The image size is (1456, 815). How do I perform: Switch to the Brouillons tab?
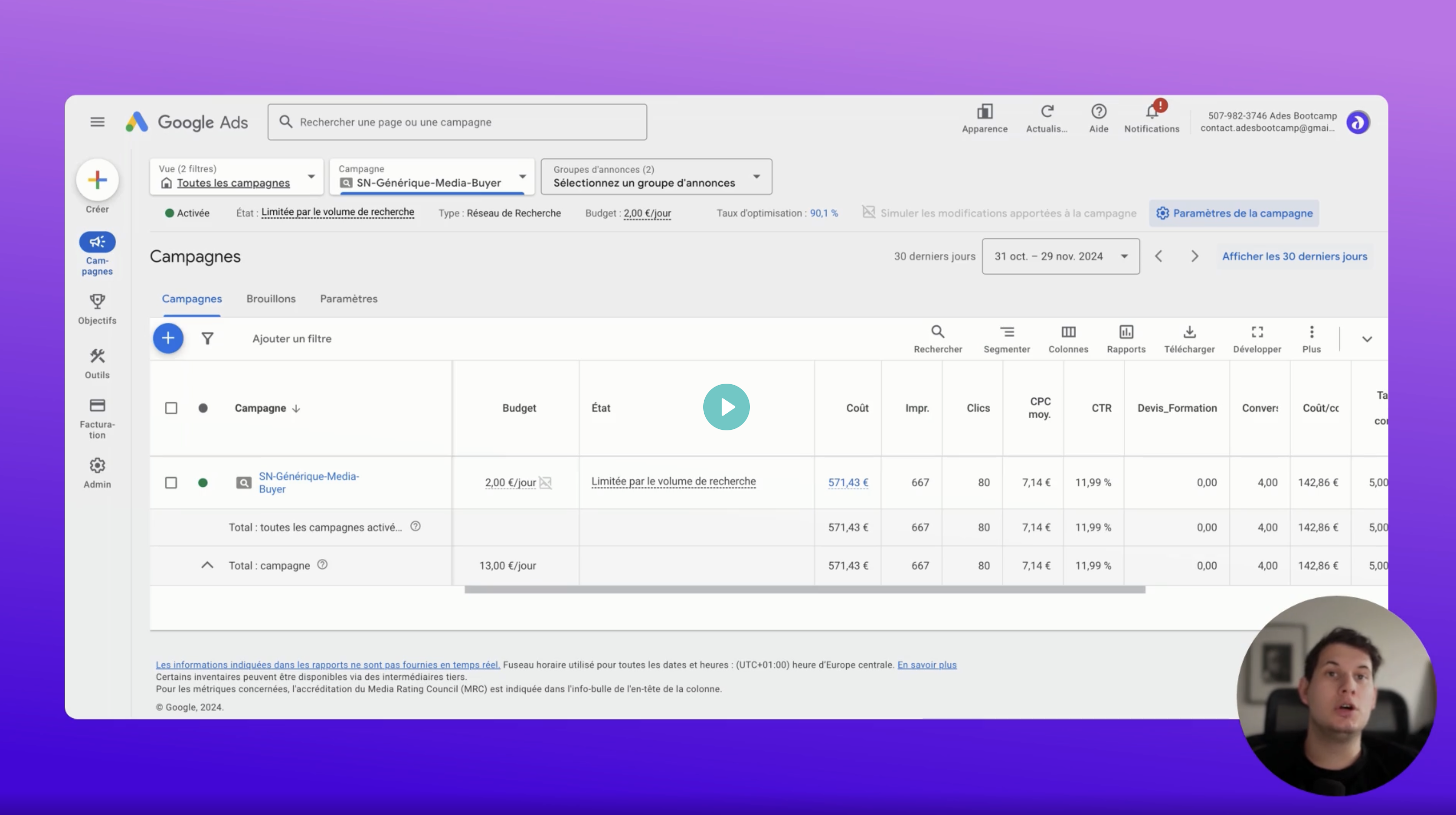click(271, 299)
